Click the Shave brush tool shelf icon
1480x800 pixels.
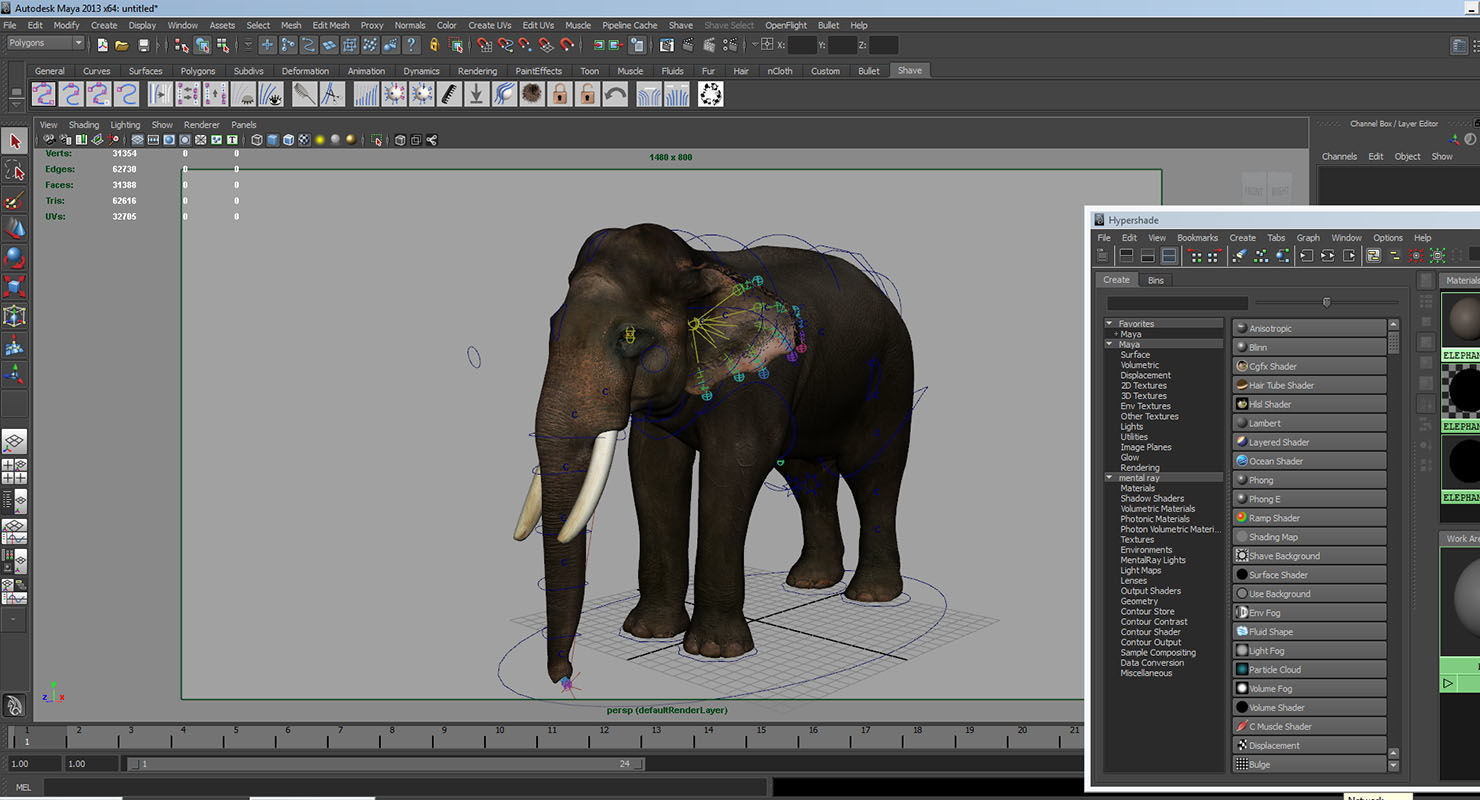point(305,94)
